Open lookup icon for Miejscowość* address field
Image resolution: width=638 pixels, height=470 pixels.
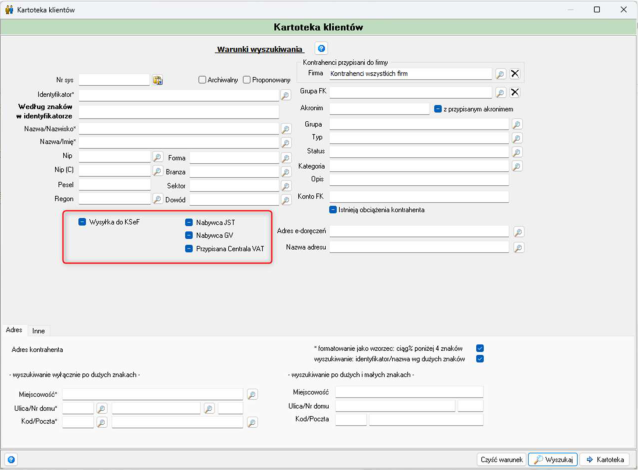252,394
